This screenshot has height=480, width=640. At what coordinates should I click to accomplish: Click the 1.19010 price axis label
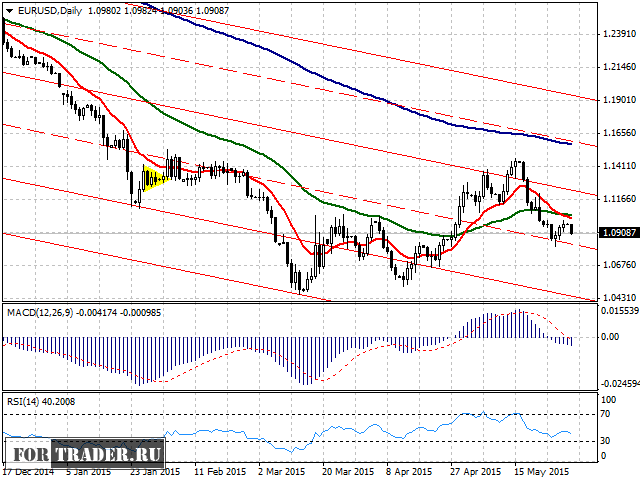(619, 100)
